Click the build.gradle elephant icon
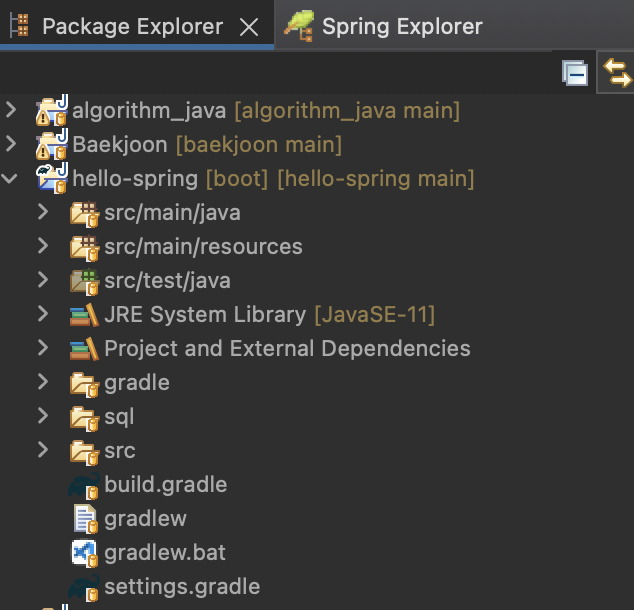The width and height of the screenshot is (634, 610). click(x=84, y=486)
